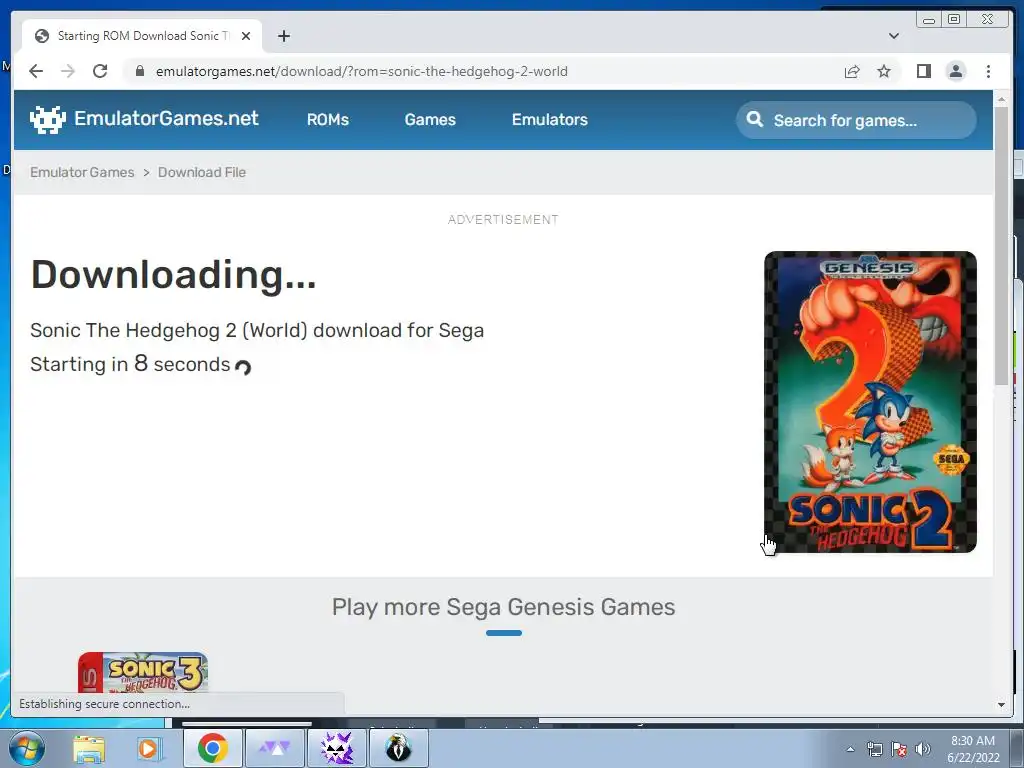This screenshot has width=1024, height=768.
Task: Click the EmulatorGames.net invader logo
Action: 48,119
